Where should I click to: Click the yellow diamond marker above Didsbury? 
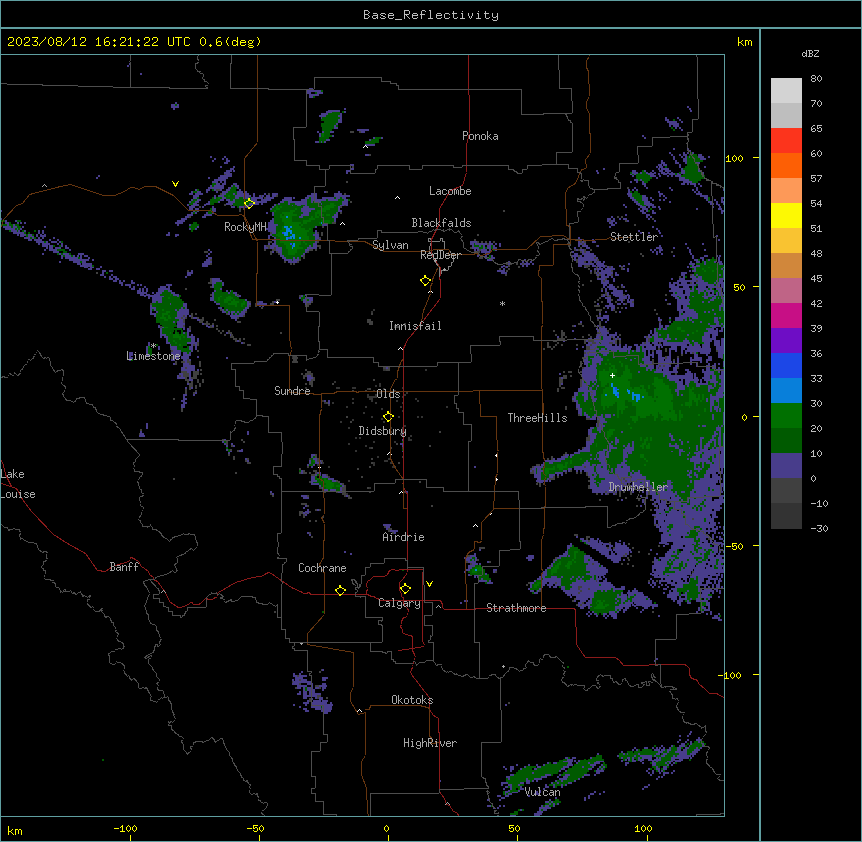click(x=388, y=417)
